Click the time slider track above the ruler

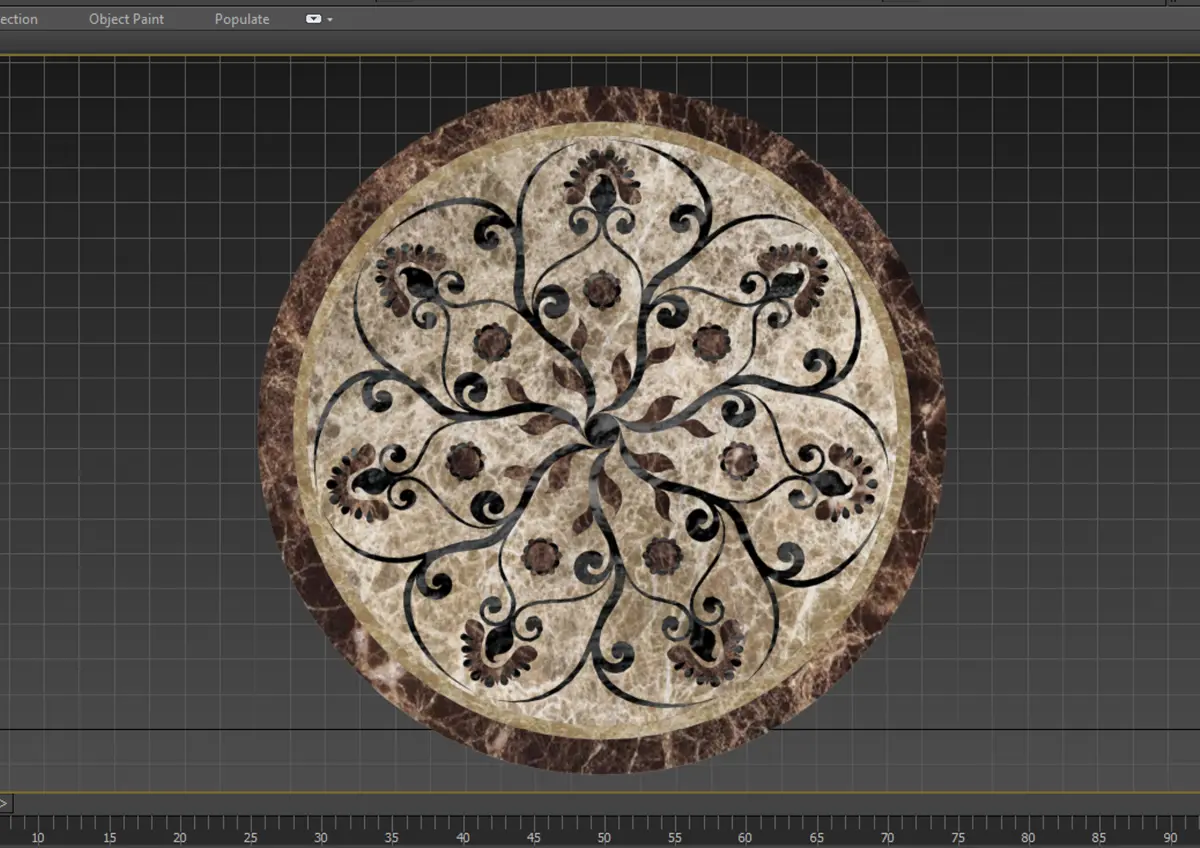pos(606,803)
